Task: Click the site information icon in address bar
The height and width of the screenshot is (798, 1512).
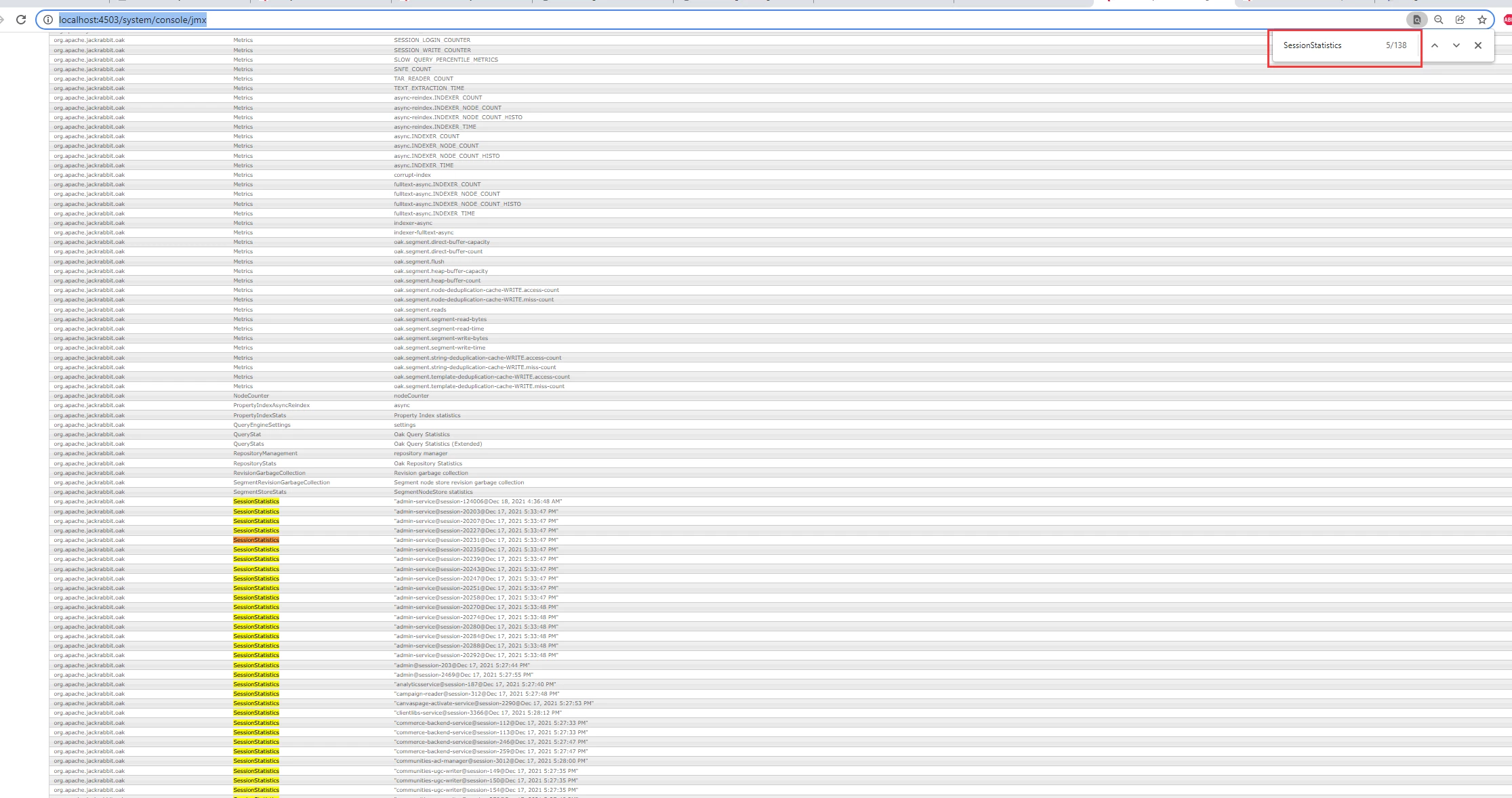Action: tap(47, 20)
